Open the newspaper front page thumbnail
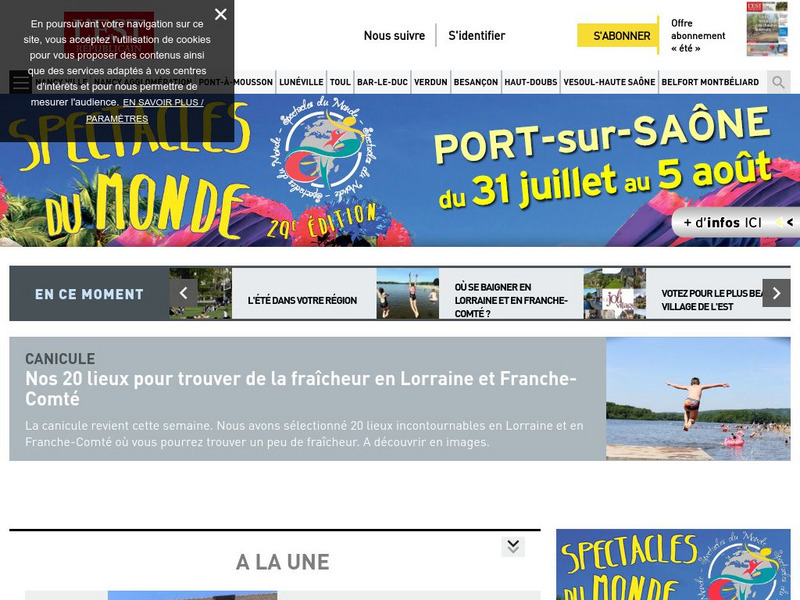This screenshot has height=600, width=800. [767, 29]
